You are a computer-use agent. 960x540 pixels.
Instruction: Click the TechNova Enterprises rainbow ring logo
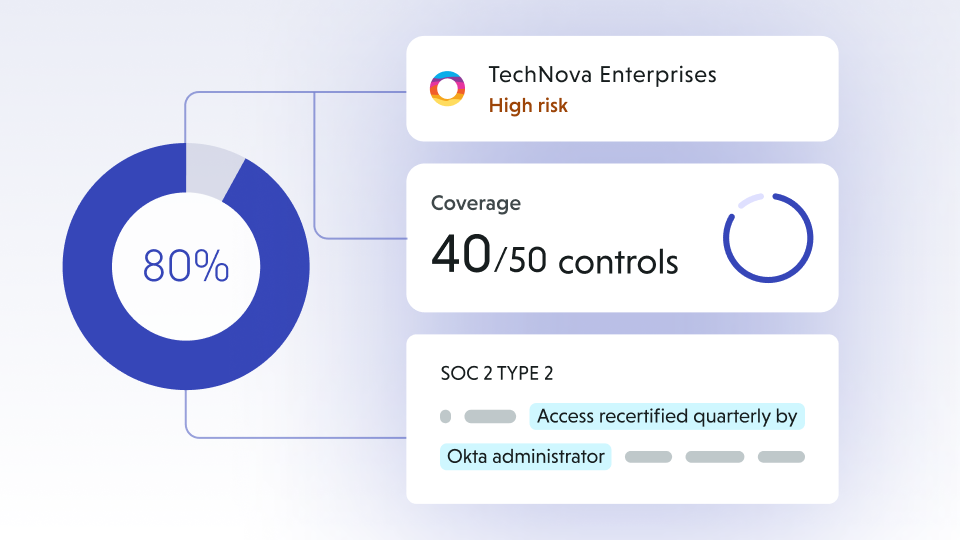coord(447,88)
